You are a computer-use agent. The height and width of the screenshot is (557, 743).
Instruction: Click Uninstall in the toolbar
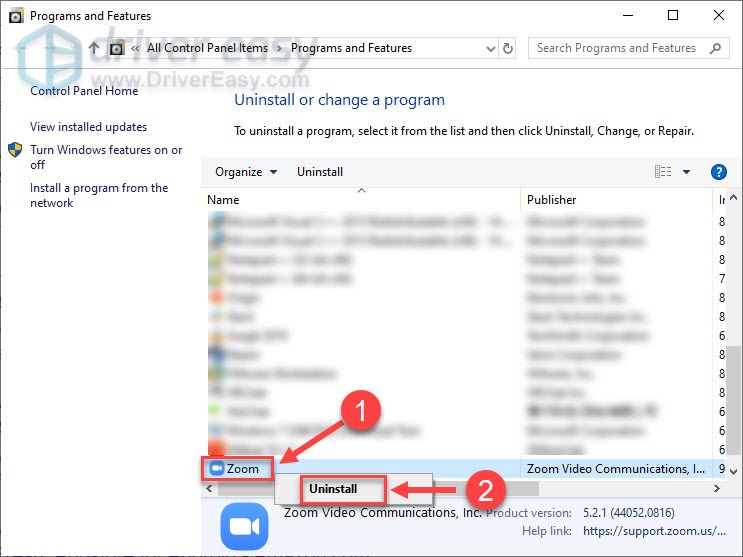(320, 172)
